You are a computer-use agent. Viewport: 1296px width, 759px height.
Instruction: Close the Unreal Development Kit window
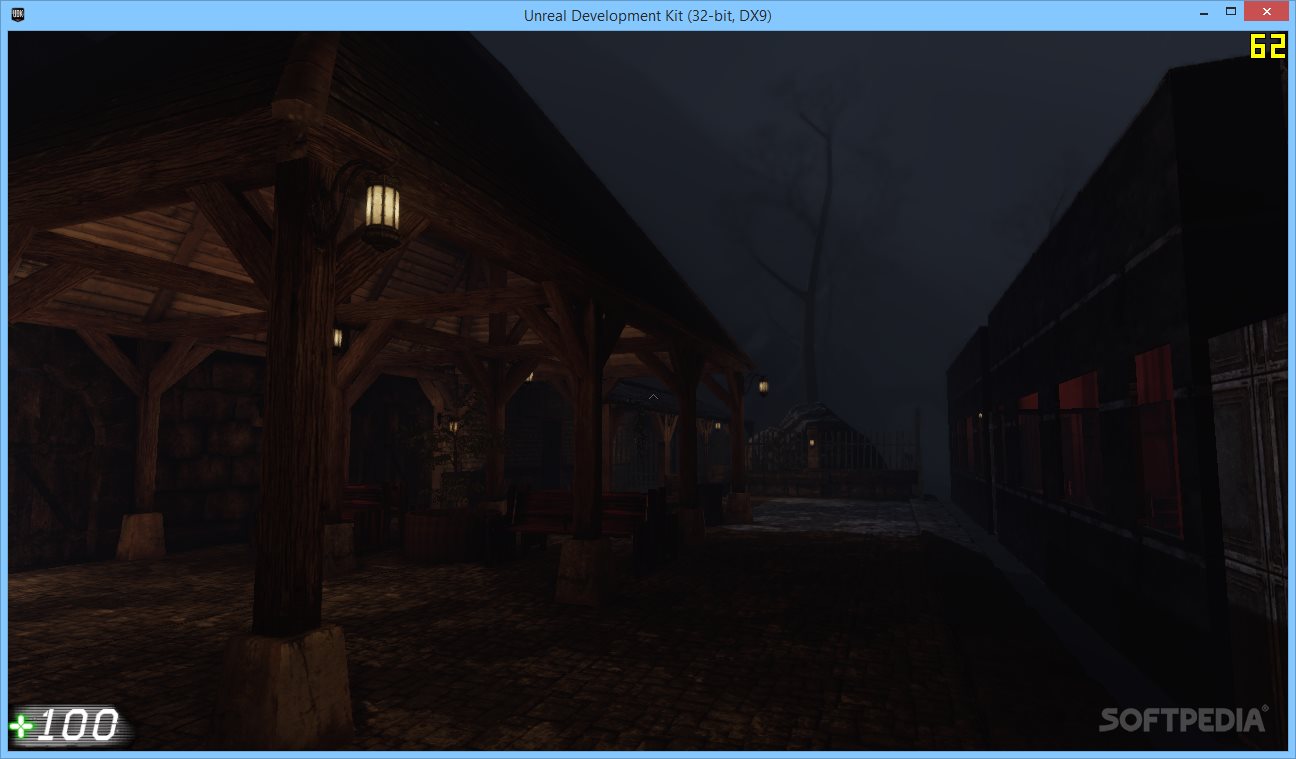1267,12
